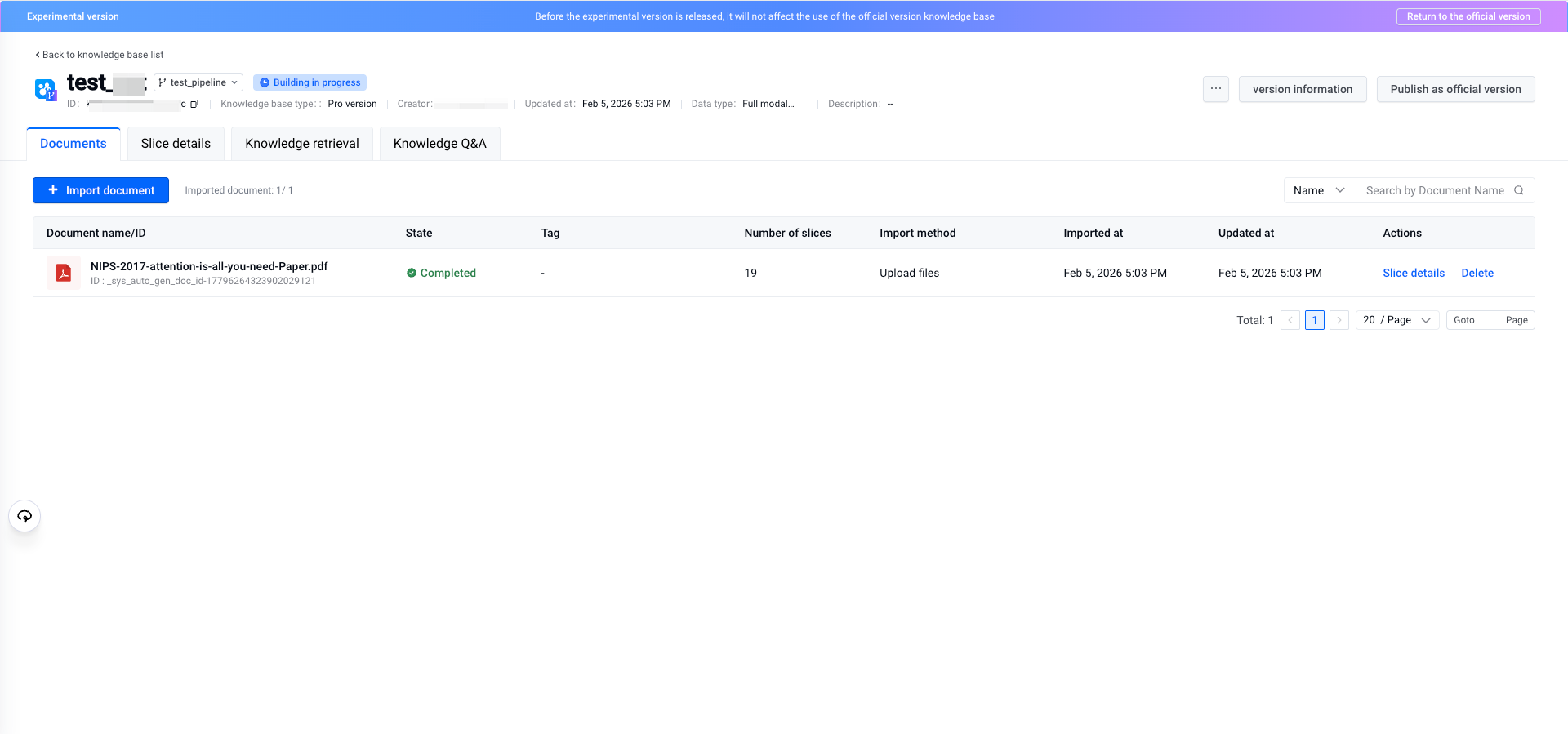Click the knowledge base logo icon
The image size is (1568, 734).
point(45,89)
